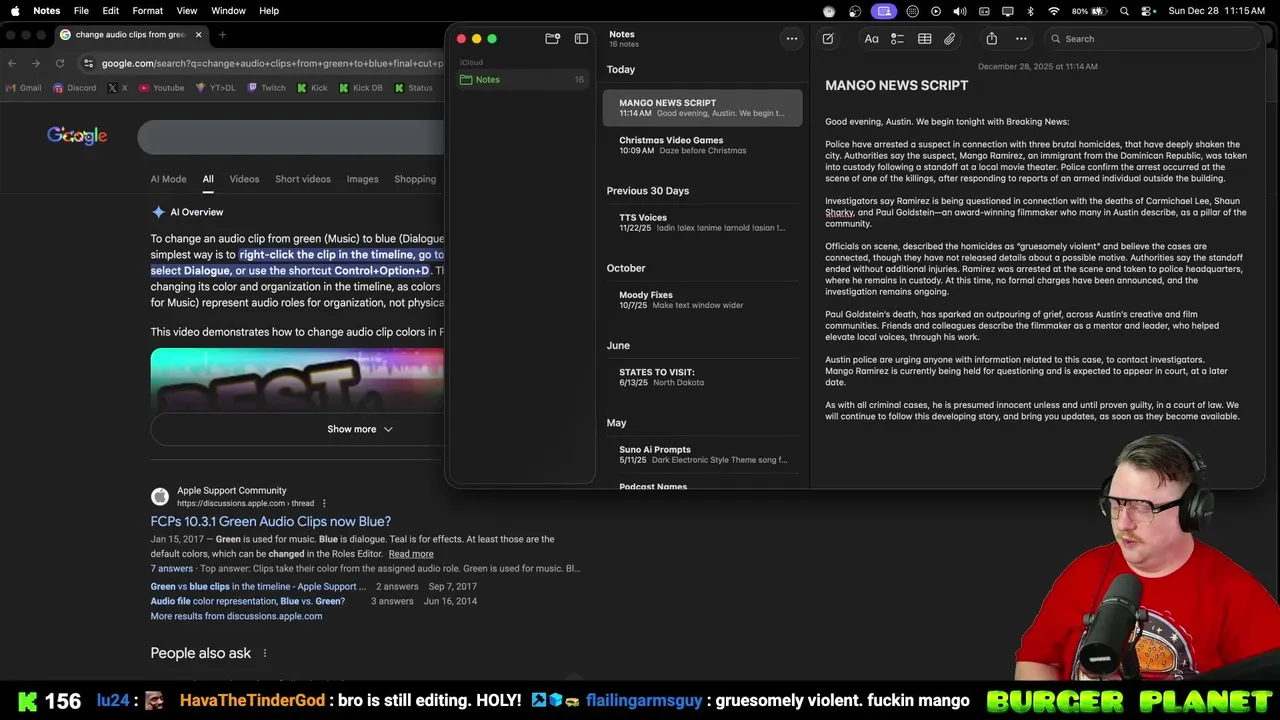Screen dimensions: 1280x720
Task: Click the MANGO NEWS SCRIPT title in editor
Action: coord(896,86)
